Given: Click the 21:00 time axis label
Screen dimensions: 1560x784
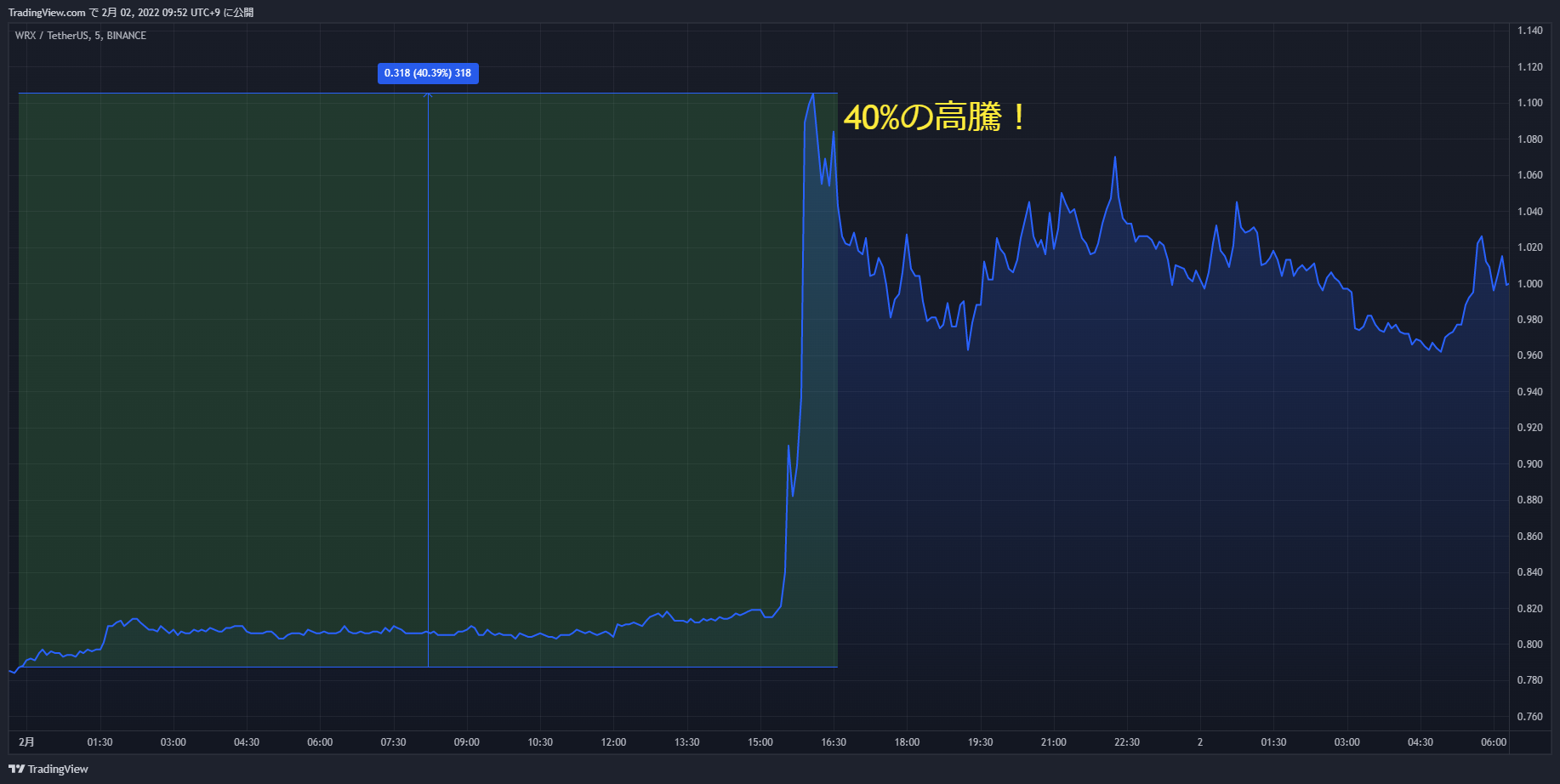Looking at the screenshot, I should [1054, 742].
